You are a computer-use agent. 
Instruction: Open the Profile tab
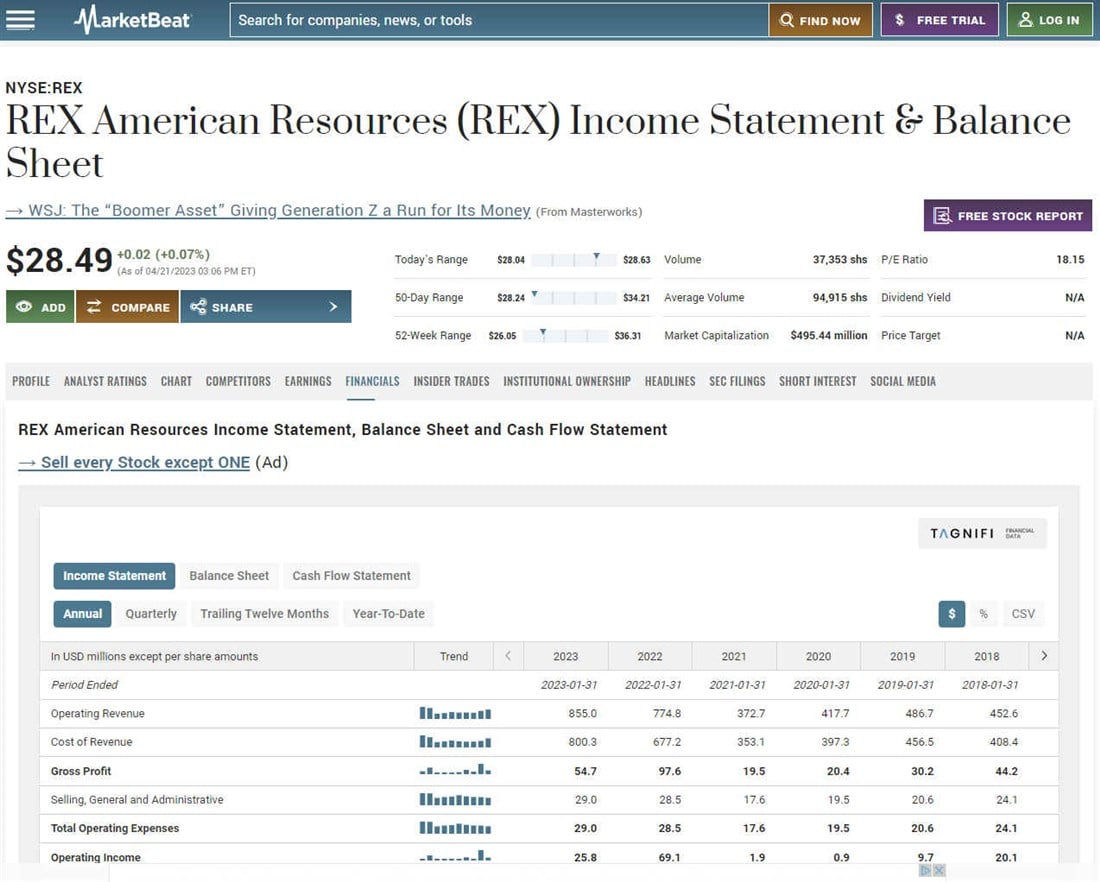pos(31,381)
